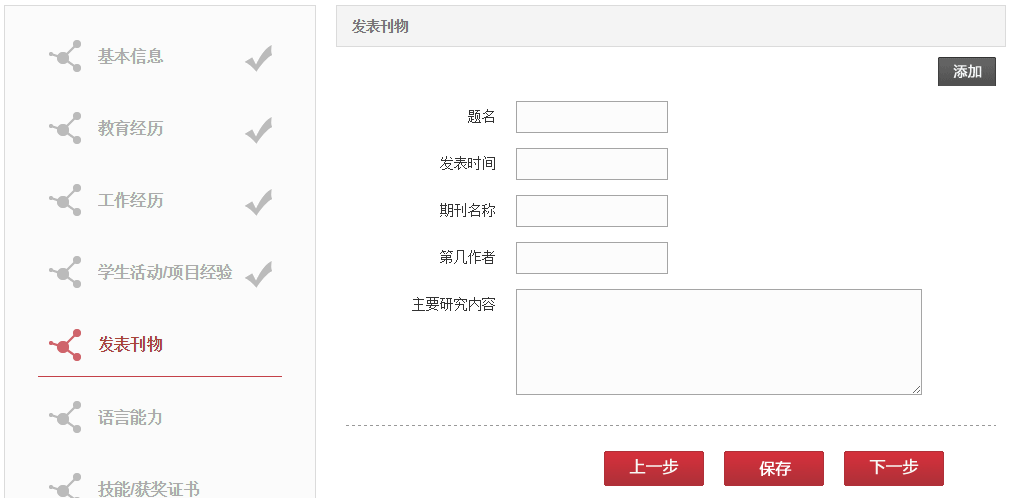Viewport: 1024px width, 498px height.
Task: Click the checkmark next to 教育经历
Action: [x=259, y=130]
